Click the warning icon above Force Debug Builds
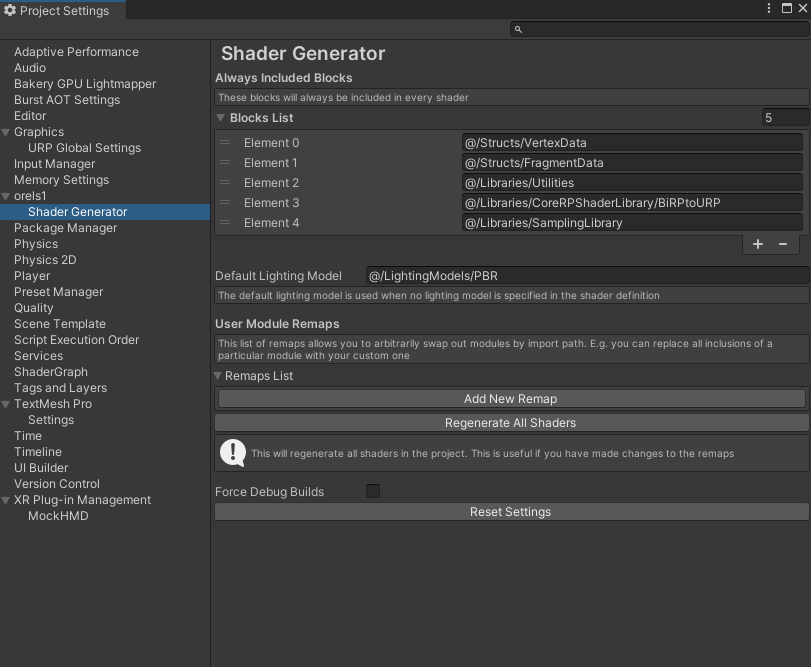The image size is (811, 667). [x=232, y=452]
